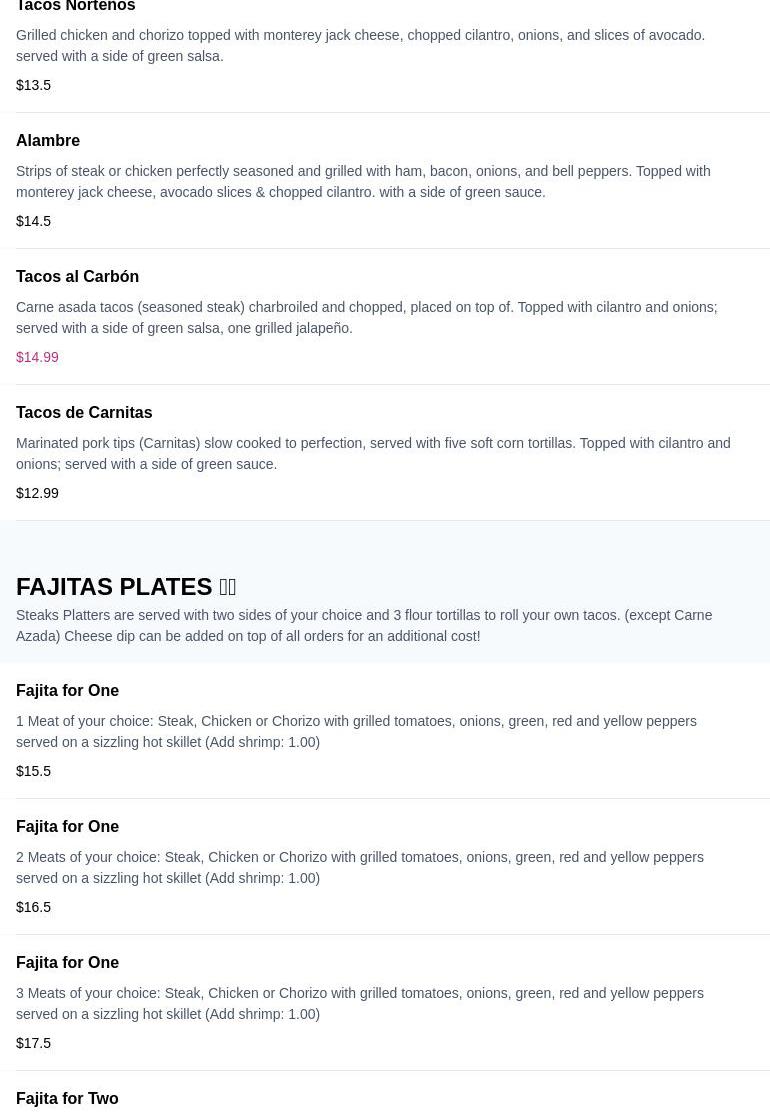Click the '1 Meat of your choice' description
The image size is (770, 1114).
(x=356, y=731)
